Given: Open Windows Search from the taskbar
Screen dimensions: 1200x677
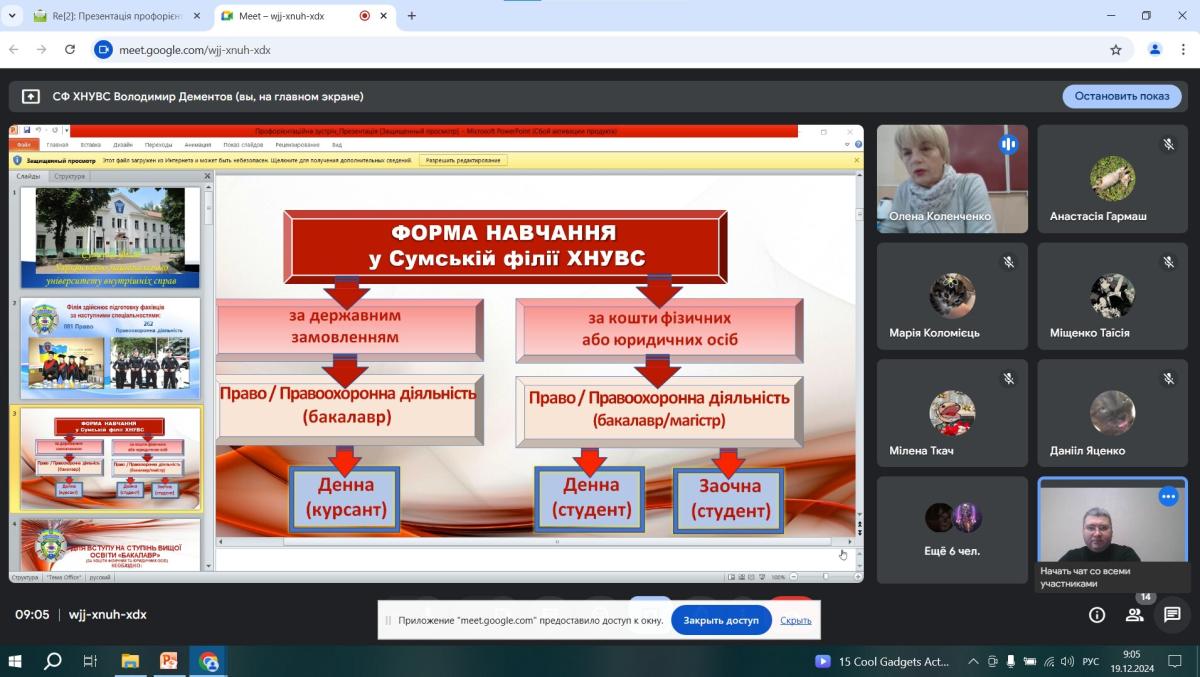Looking at the screenshot, I should coord(53,661).
